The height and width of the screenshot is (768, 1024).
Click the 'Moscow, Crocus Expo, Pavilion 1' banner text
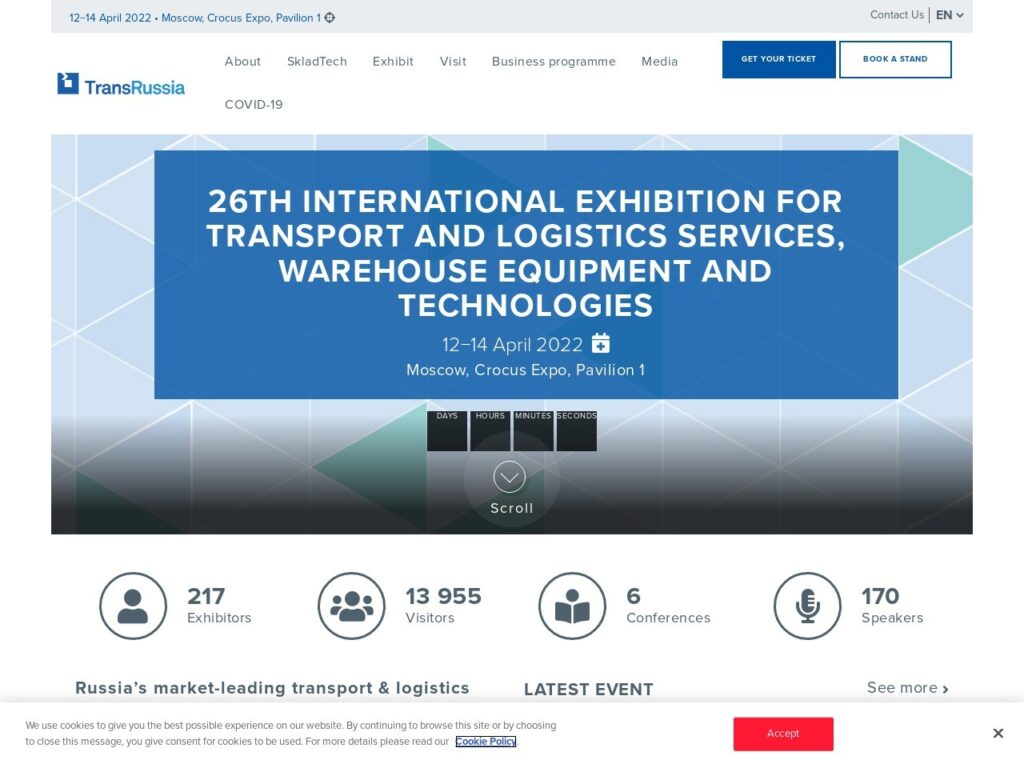coord(526,370)
